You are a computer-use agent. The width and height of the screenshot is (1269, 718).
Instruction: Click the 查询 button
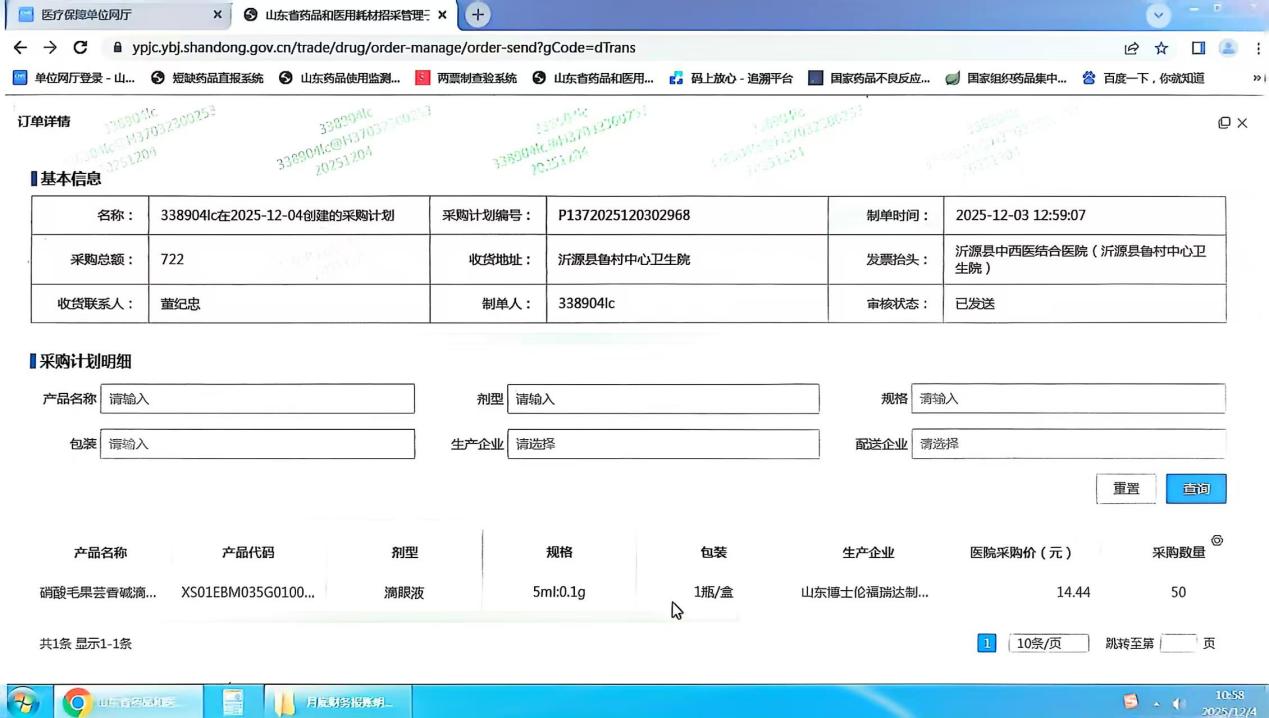(1196, 489)
